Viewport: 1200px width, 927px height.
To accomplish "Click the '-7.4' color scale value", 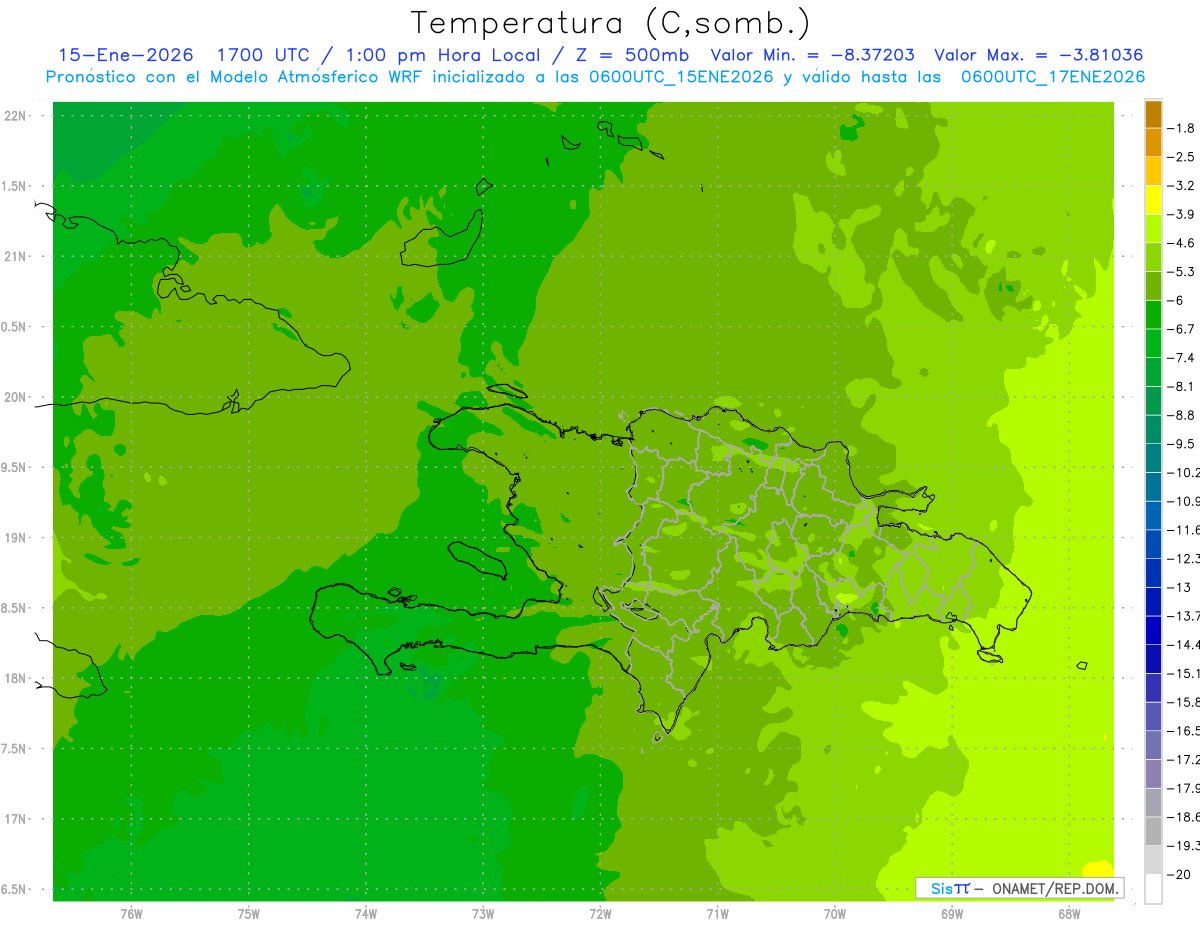I will [x=1181, y=358].
